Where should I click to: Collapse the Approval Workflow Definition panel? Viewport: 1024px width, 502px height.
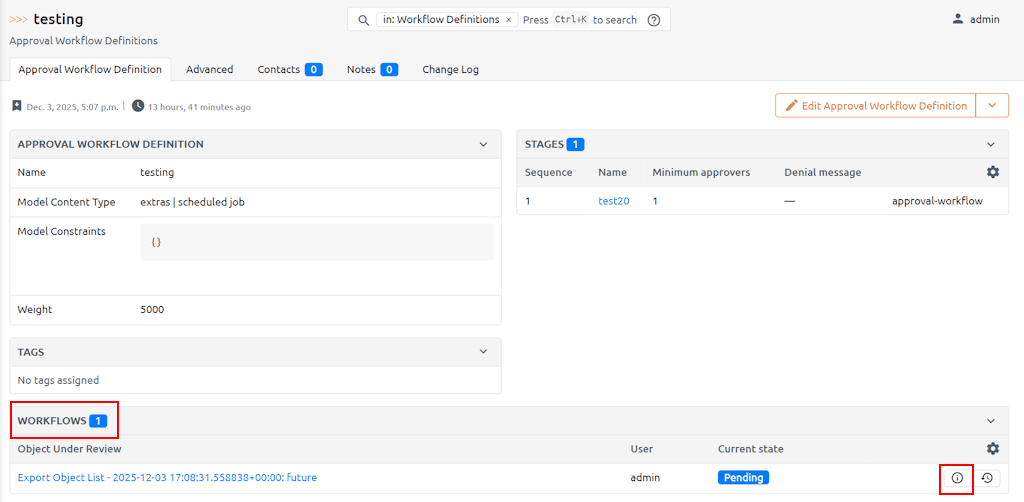(483, 144)
